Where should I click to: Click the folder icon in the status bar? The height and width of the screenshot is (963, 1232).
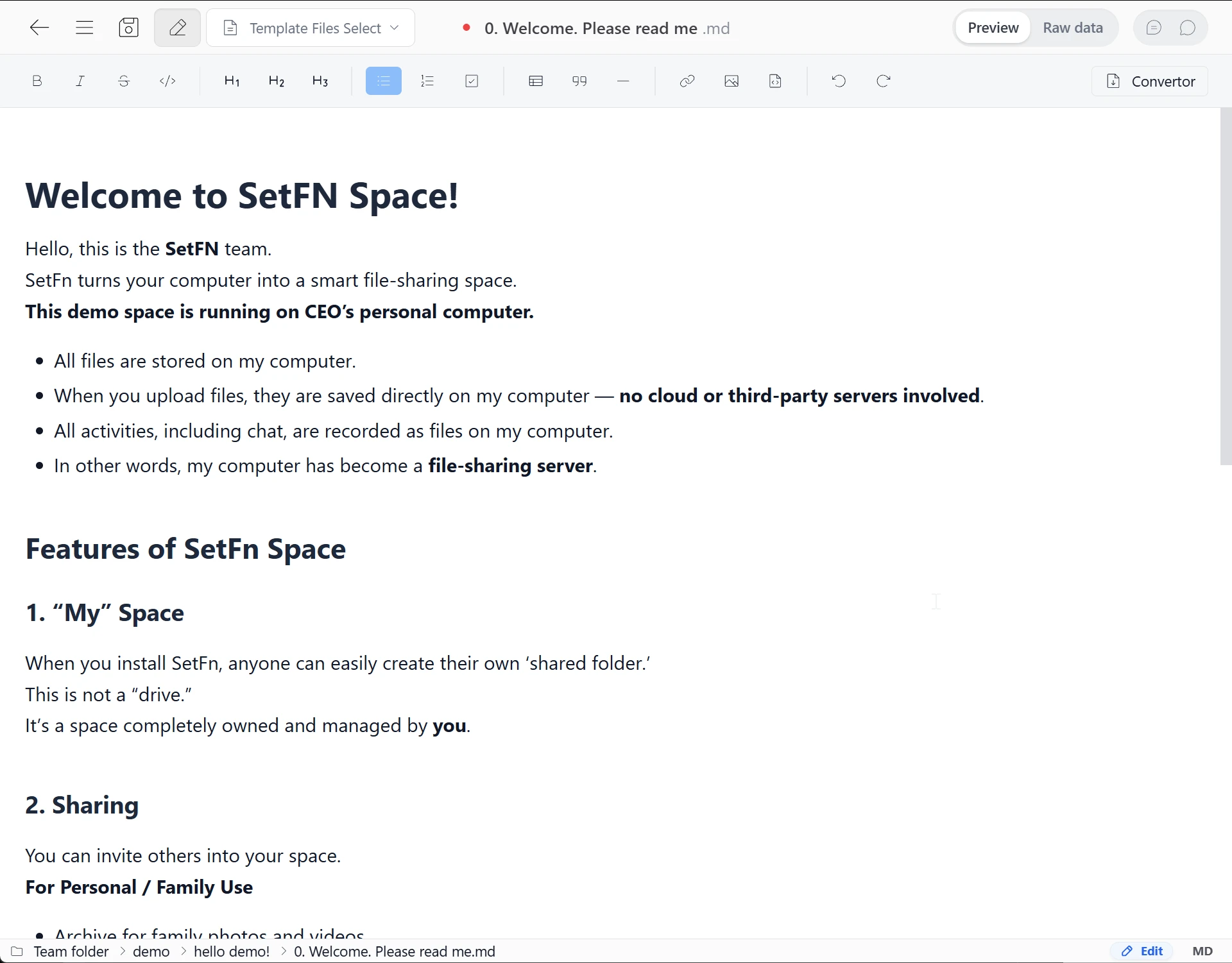tap(17, 951)
